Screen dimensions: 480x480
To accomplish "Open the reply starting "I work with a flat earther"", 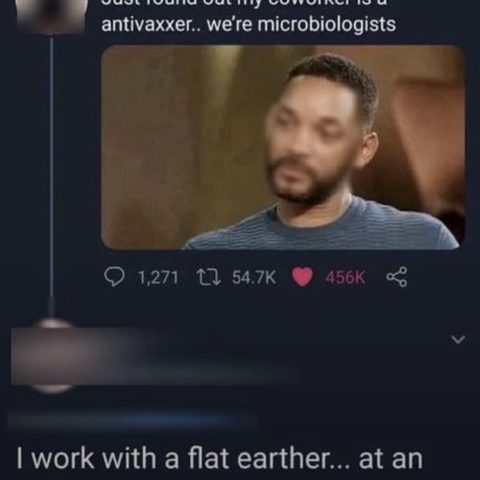I will [x=220, y=459].
